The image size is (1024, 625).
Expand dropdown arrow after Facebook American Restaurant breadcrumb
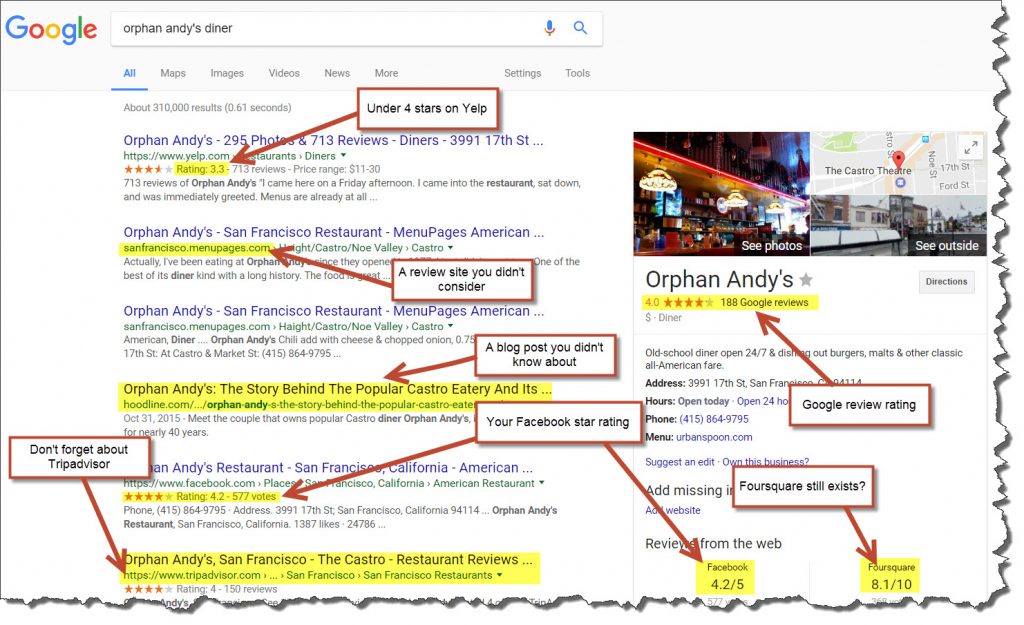(541, 483)
